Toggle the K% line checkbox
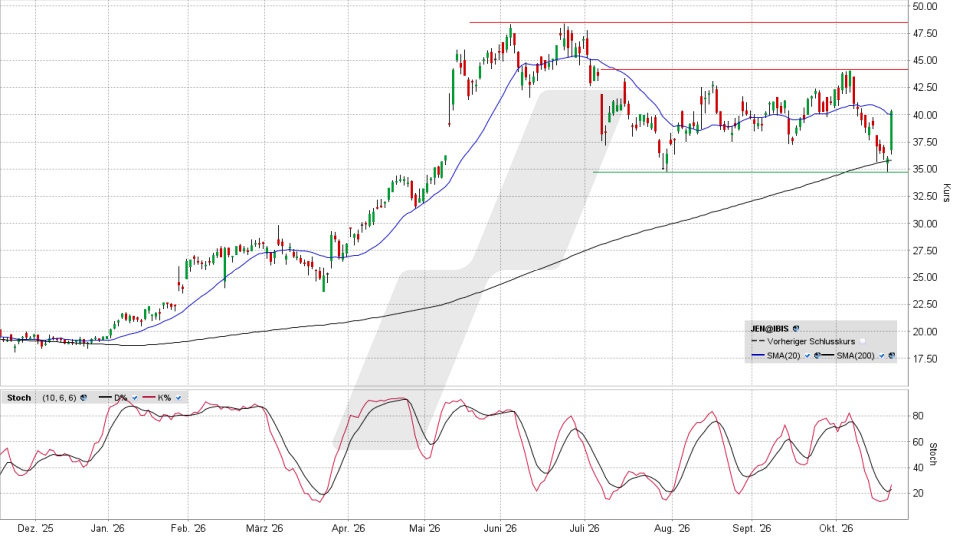The height and width of the screenshot is (540, 960). (x=178, y=398)
